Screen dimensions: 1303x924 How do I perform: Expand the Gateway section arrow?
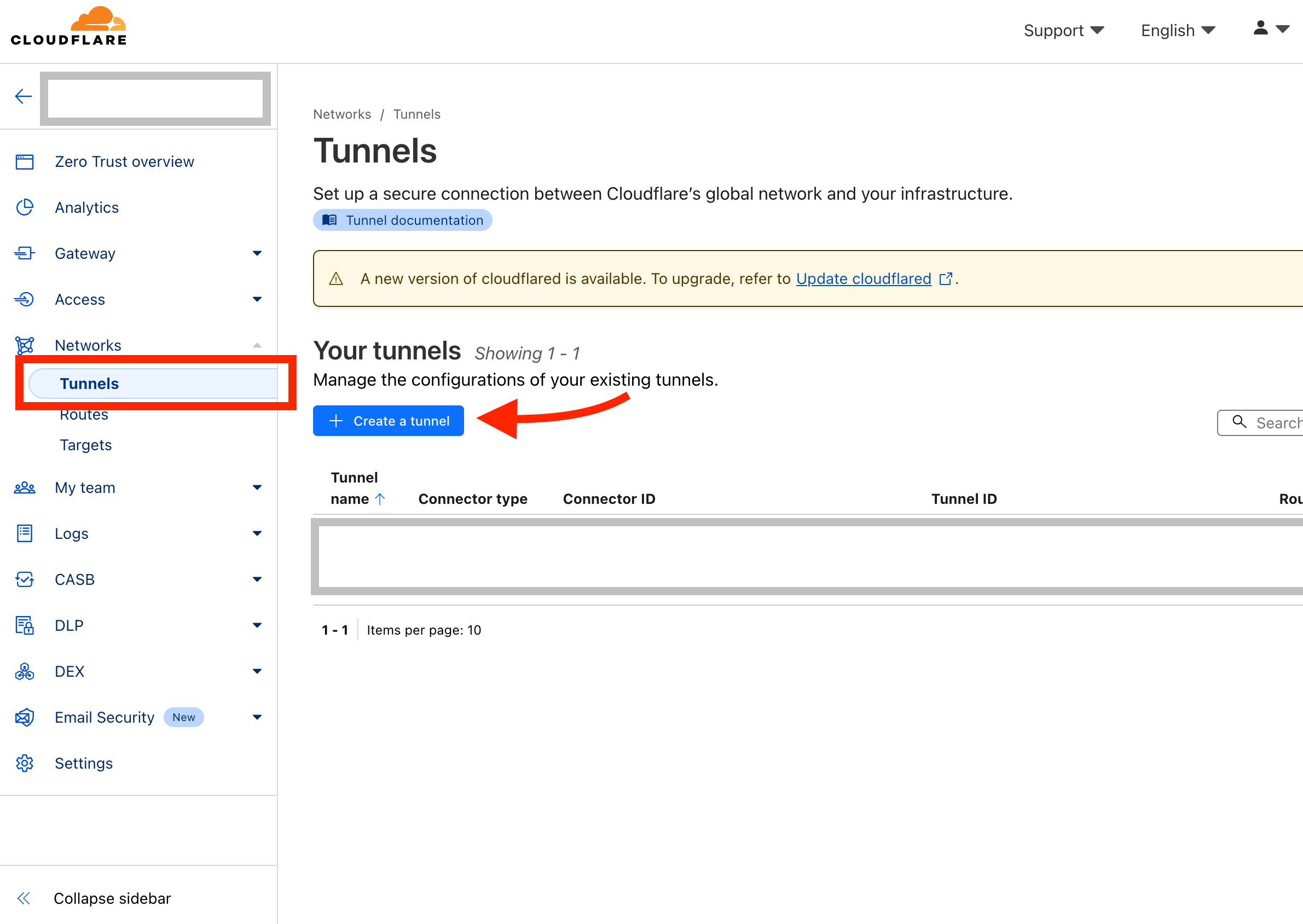tap(257, 253)
